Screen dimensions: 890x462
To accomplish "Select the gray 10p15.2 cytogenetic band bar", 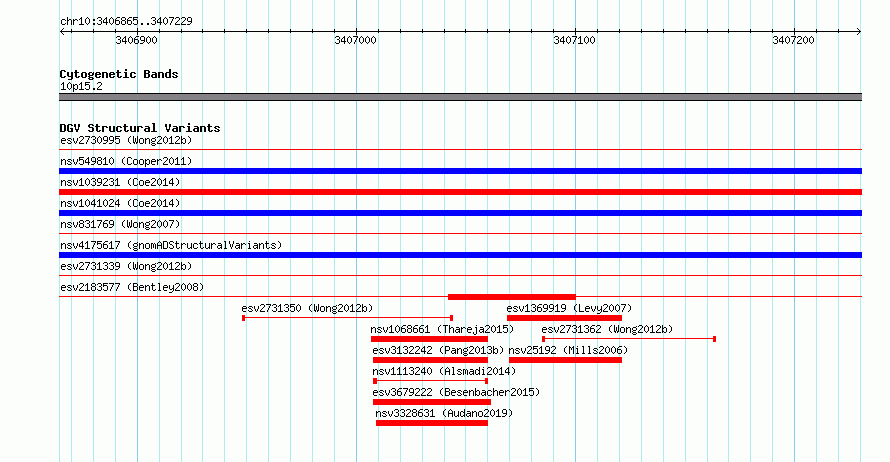I will pyautogui.click(x=460, y=97).
